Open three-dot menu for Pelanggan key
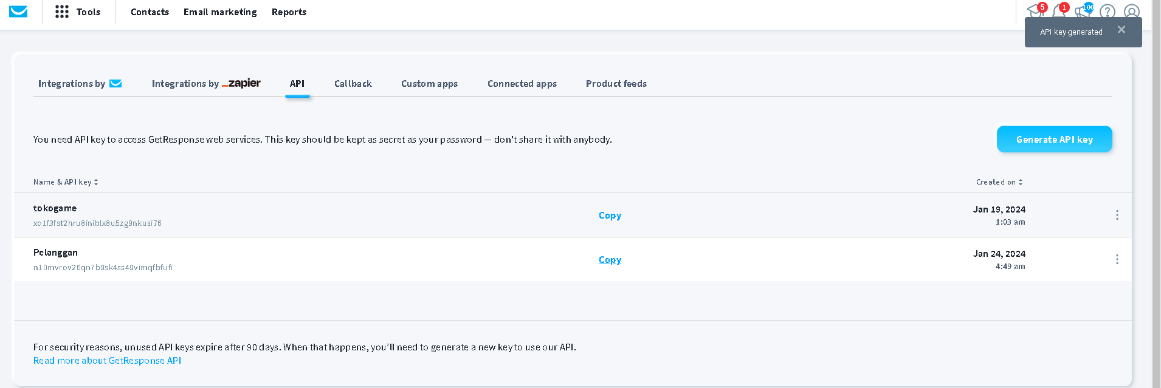 coord(1117,259)
